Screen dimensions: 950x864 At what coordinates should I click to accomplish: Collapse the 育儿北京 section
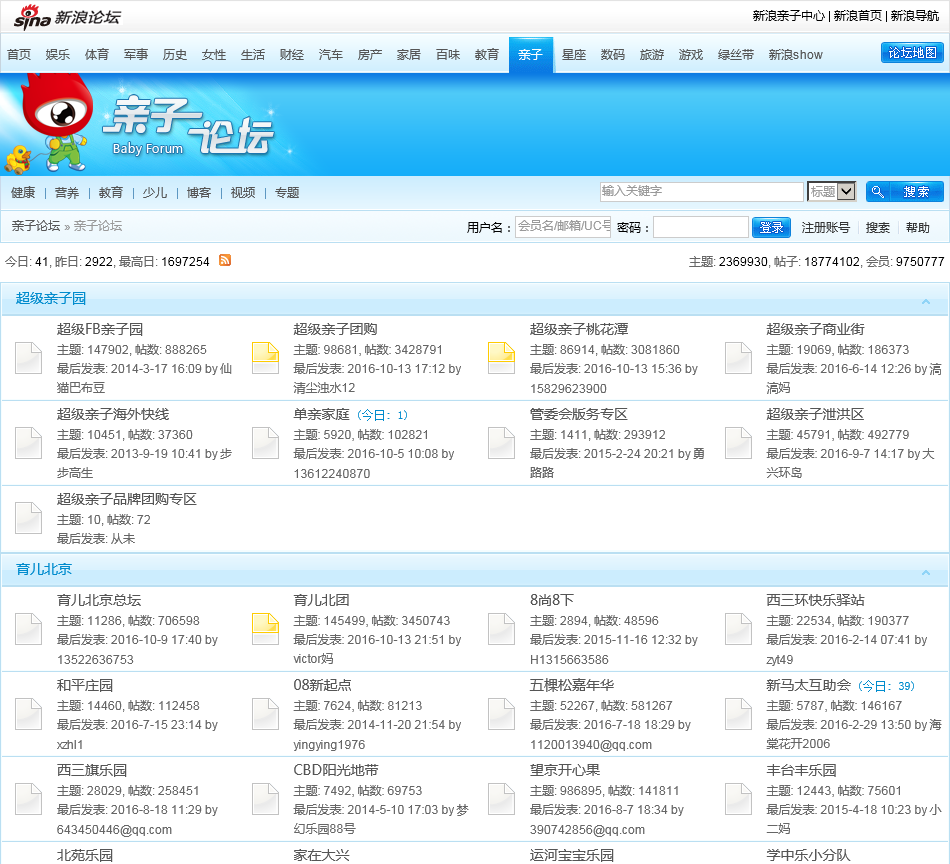pos(926,572)
